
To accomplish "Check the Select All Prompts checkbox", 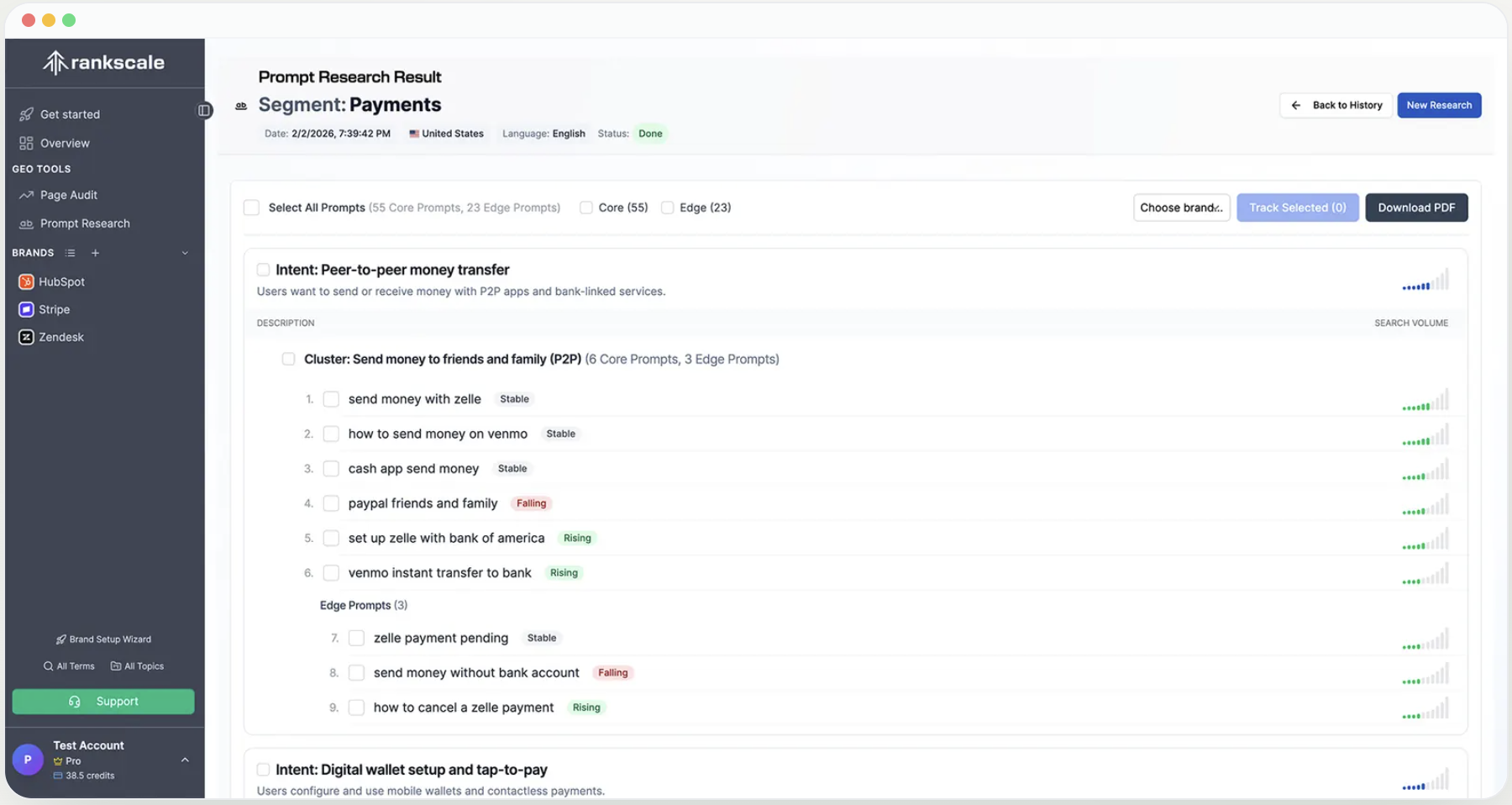I will pos(251,208).
